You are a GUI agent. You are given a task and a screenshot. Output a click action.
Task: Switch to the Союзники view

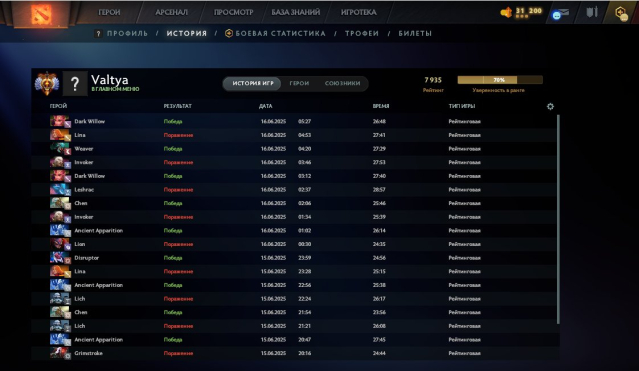(342, 83)
